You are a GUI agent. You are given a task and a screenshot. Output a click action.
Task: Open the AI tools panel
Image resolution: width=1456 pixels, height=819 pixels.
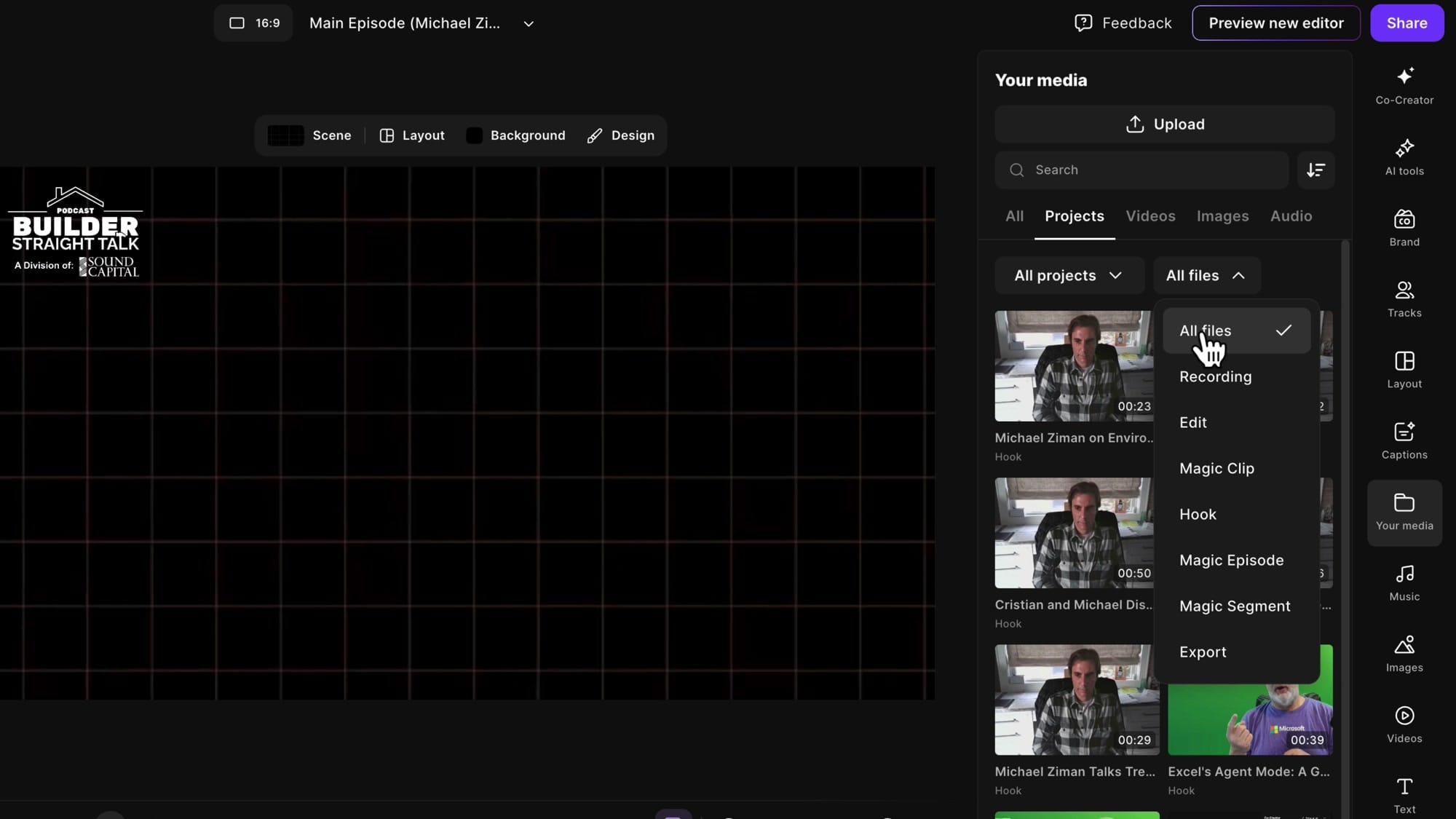(x=1404, y=156)
